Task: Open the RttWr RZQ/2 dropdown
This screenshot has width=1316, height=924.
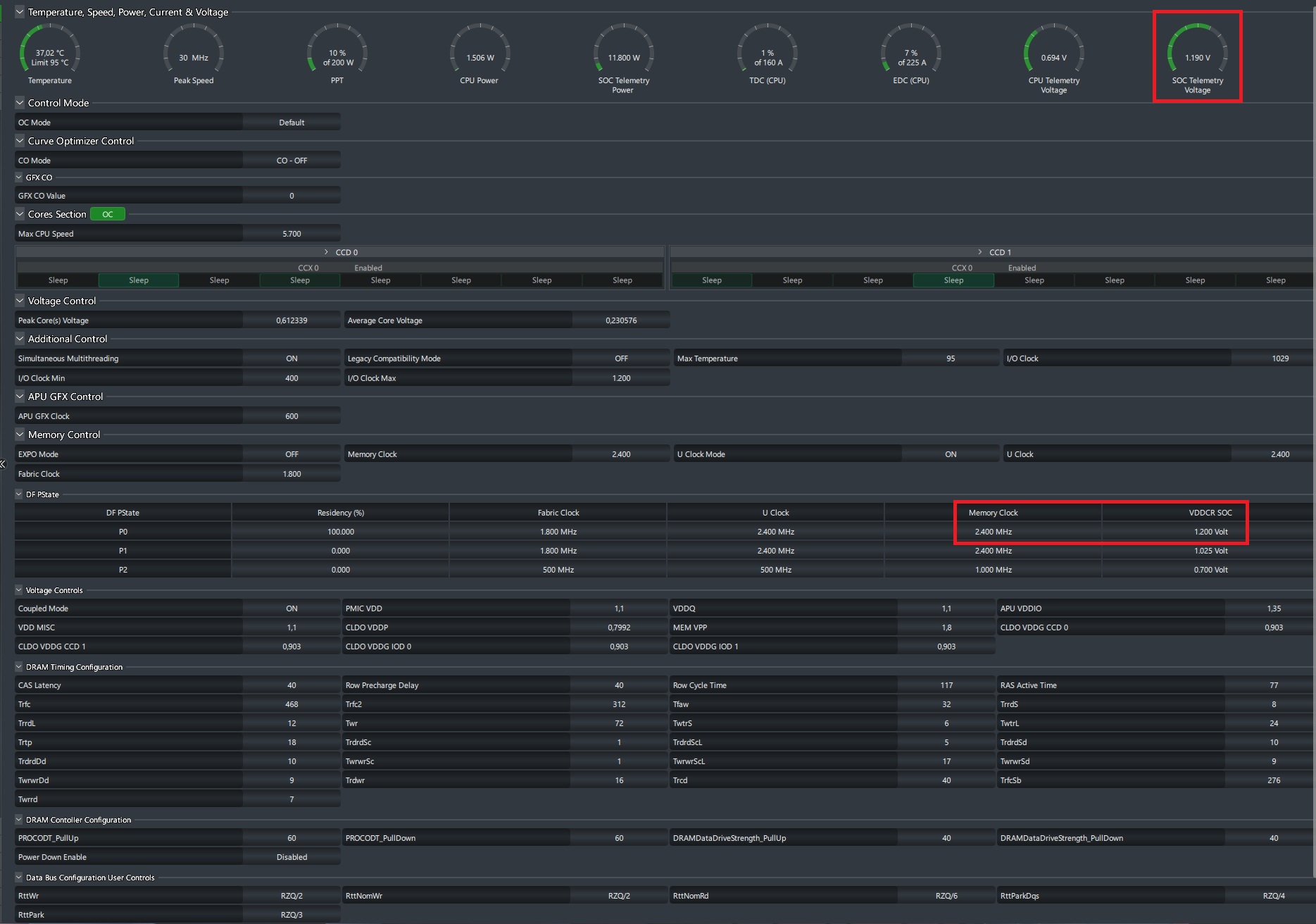Action: coord(292,896)
